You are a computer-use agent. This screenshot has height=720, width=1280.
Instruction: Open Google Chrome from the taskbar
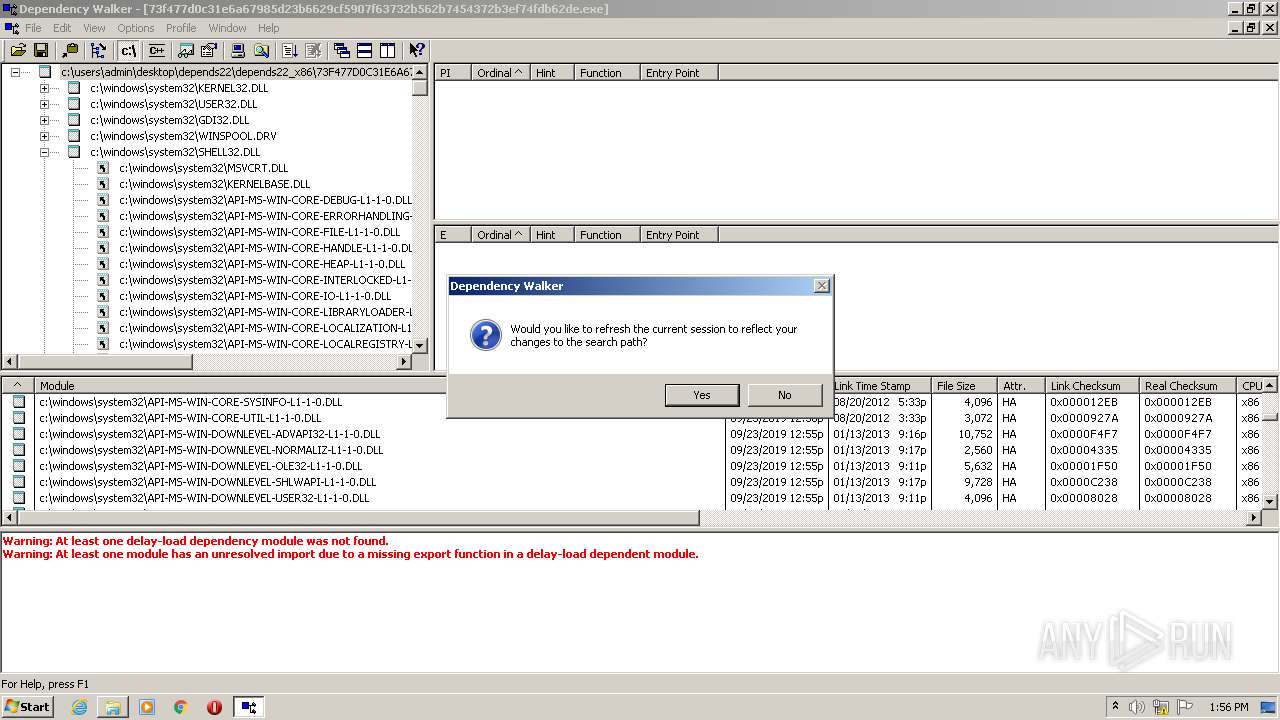181,707
